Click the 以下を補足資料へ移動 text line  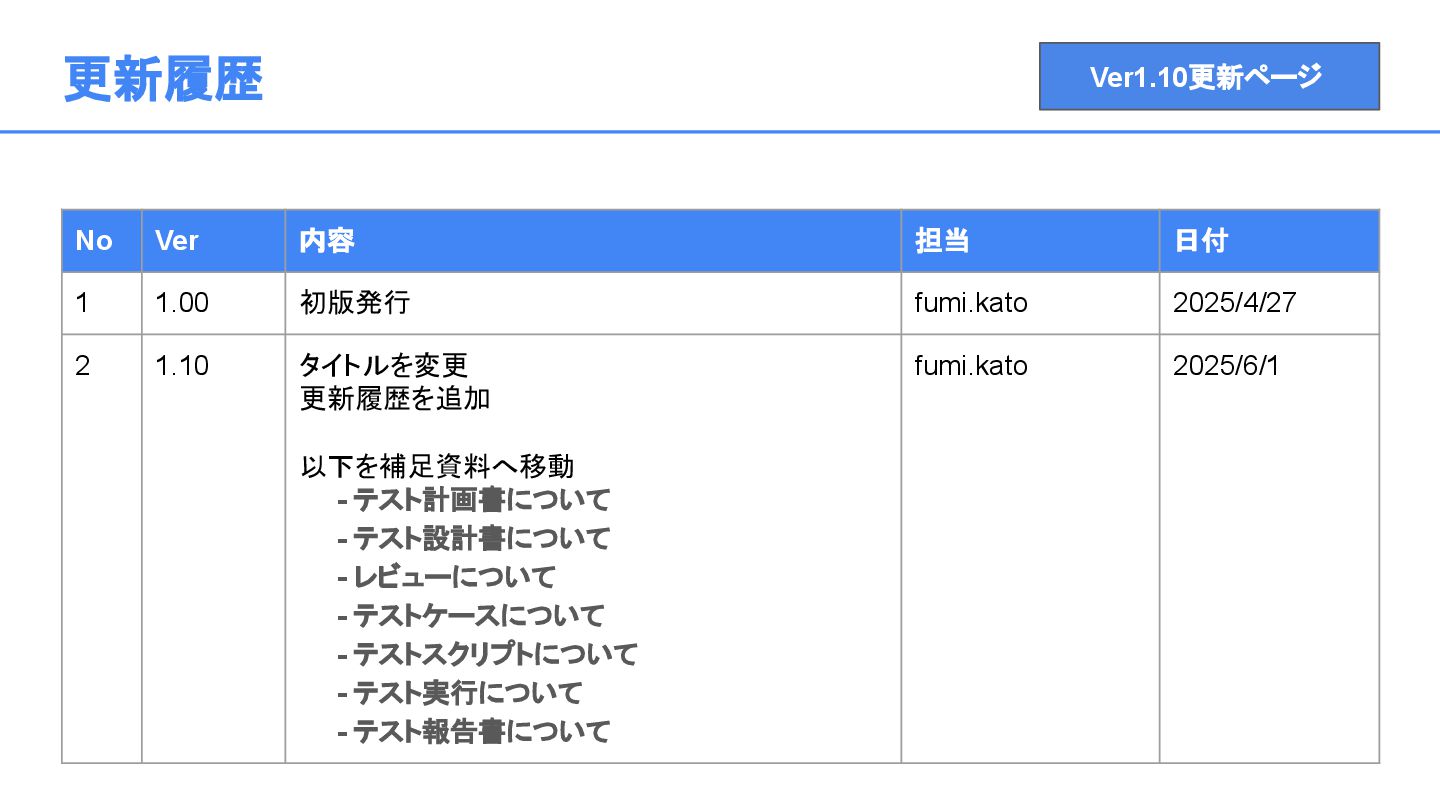tap(437, 467)
